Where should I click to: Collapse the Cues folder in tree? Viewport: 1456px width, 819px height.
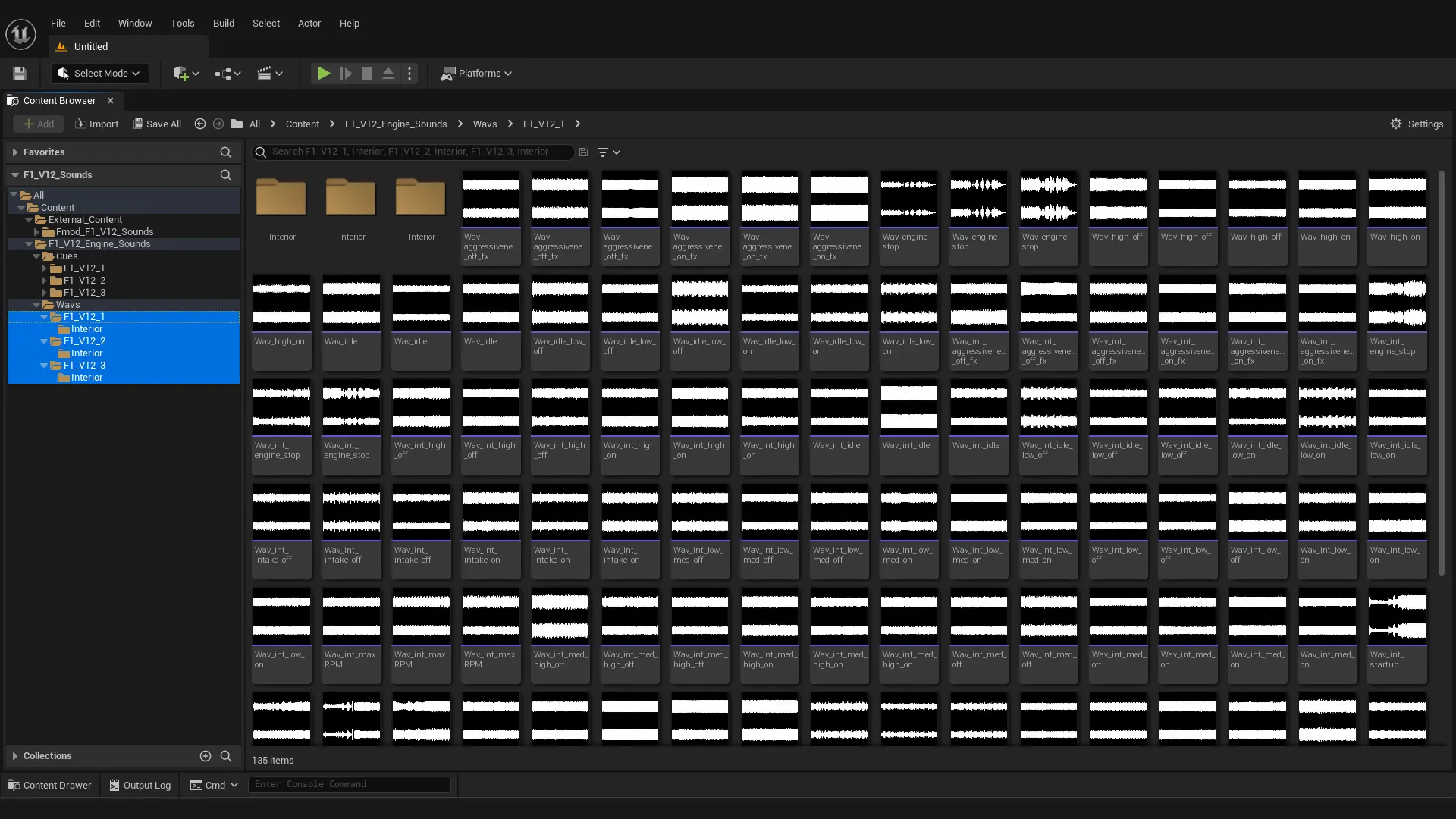(36, 256)
